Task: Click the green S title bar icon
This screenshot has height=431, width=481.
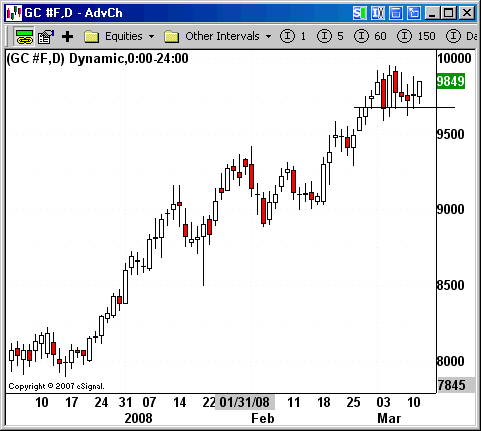Action: coord(360,13)
